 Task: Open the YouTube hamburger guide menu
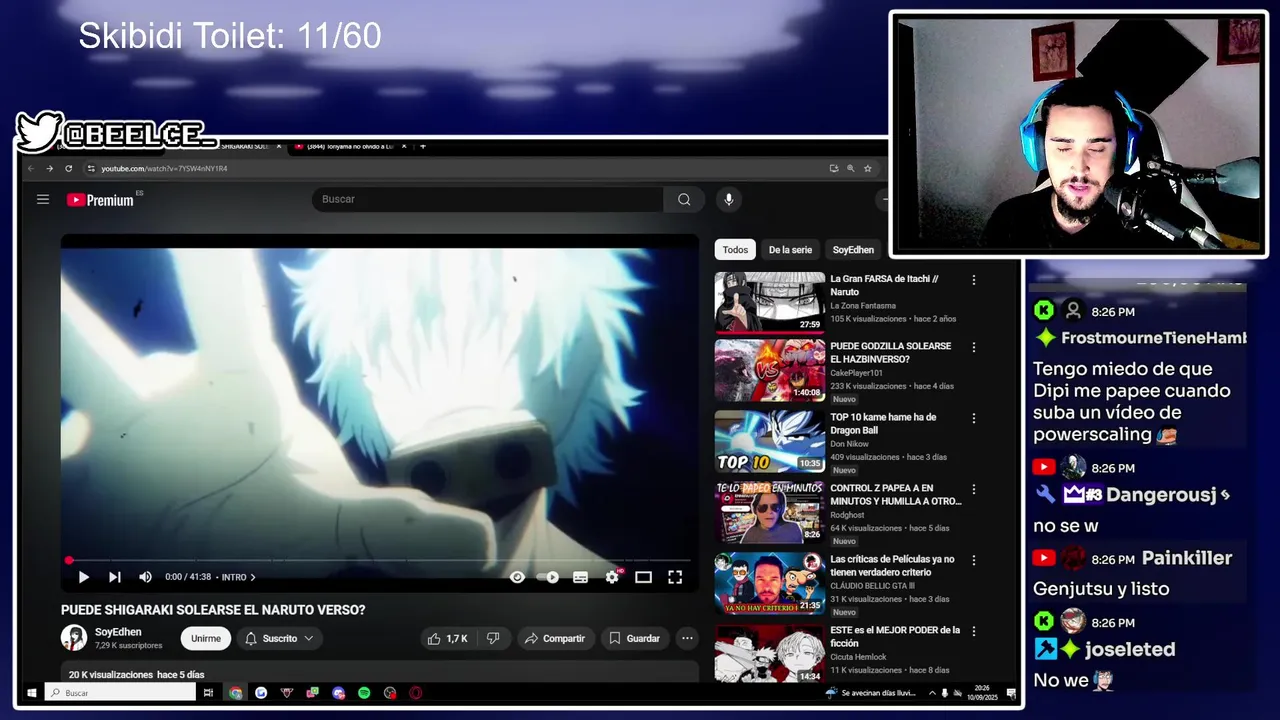pos(43,199)
